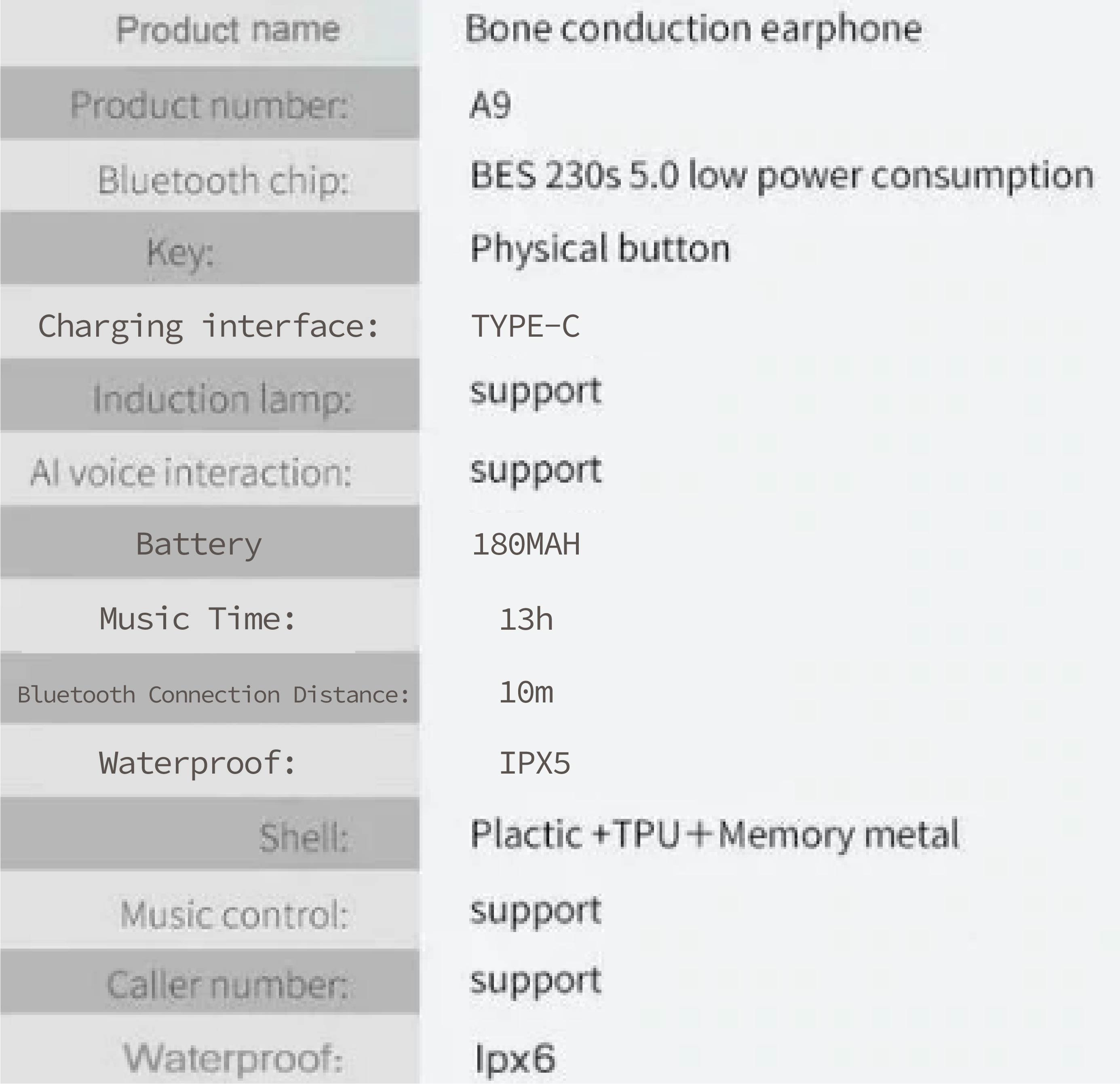Select Plactic +TPU+Memory metal text

click(714, 835)
